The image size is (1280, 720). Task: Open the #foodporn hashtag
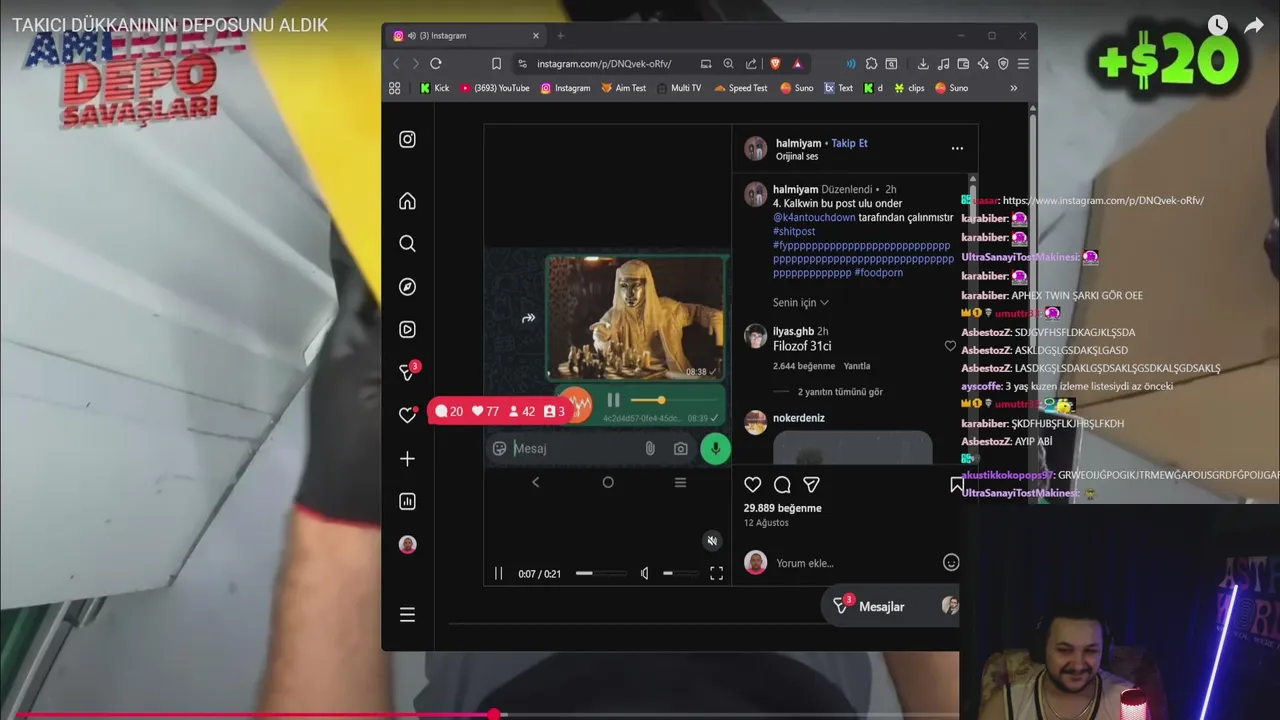tap(878, 272)
